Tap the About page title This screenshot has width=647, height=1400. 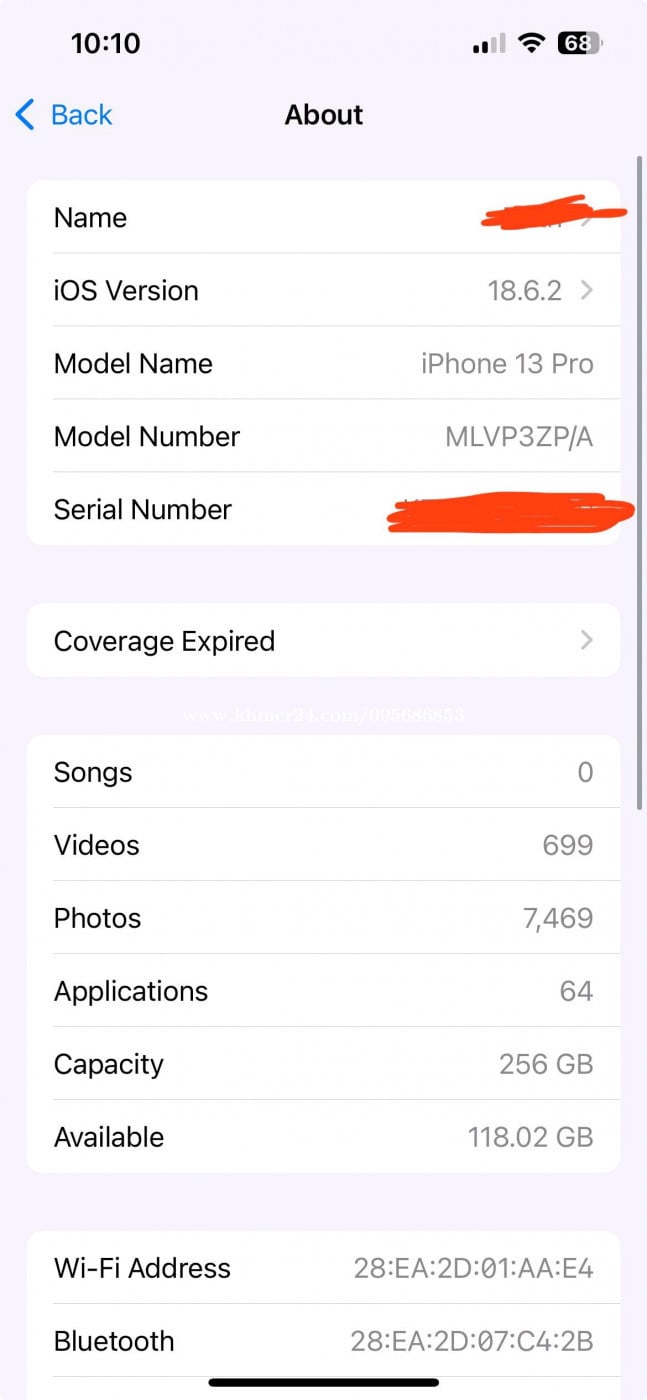[x=324, y=115]
